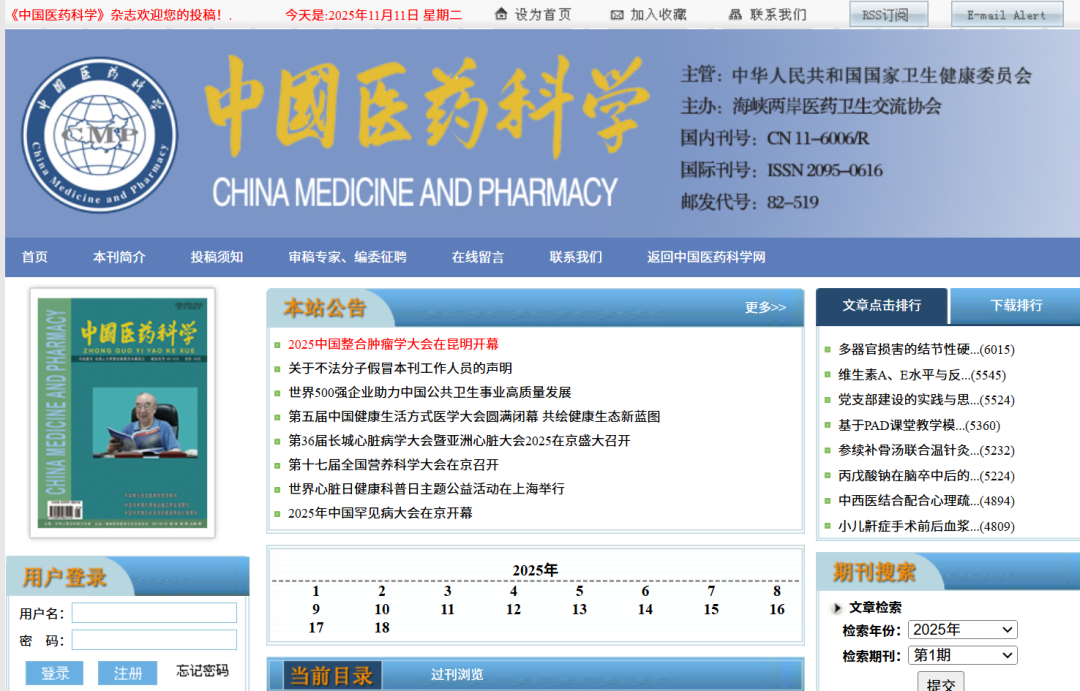
Task: Open the 检索年份 dropdown showing 2025年
Action: [x=962, y=630]
